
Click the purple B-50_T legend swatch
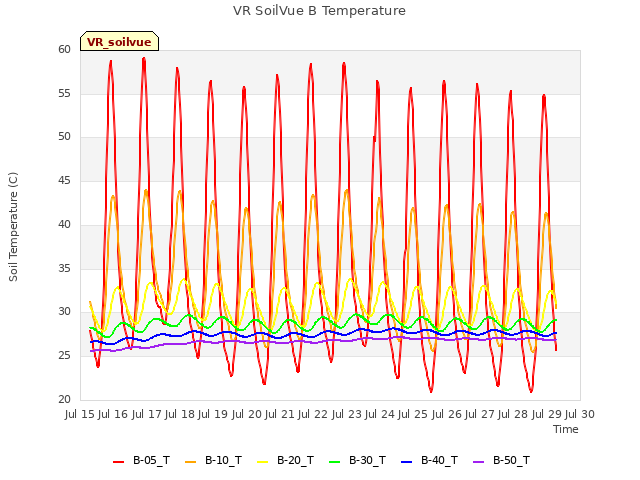478,462
